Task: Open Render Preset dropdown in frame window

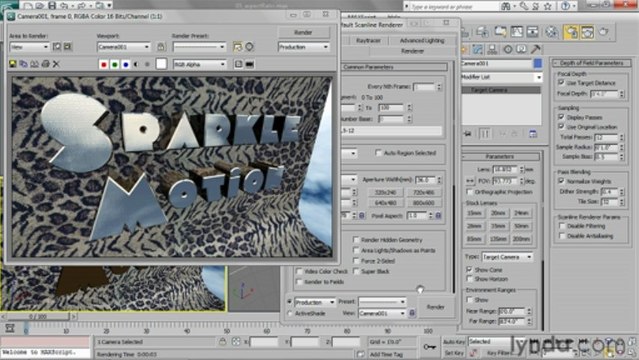Action: [199, 47]
